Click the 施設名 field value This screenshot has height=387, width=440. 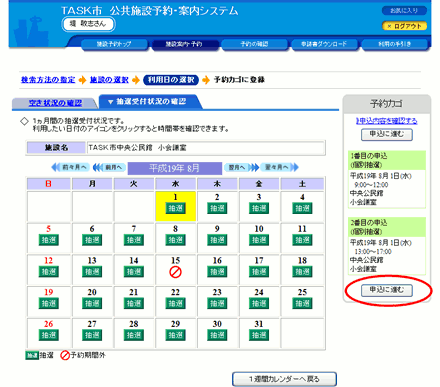click(206, 148)
